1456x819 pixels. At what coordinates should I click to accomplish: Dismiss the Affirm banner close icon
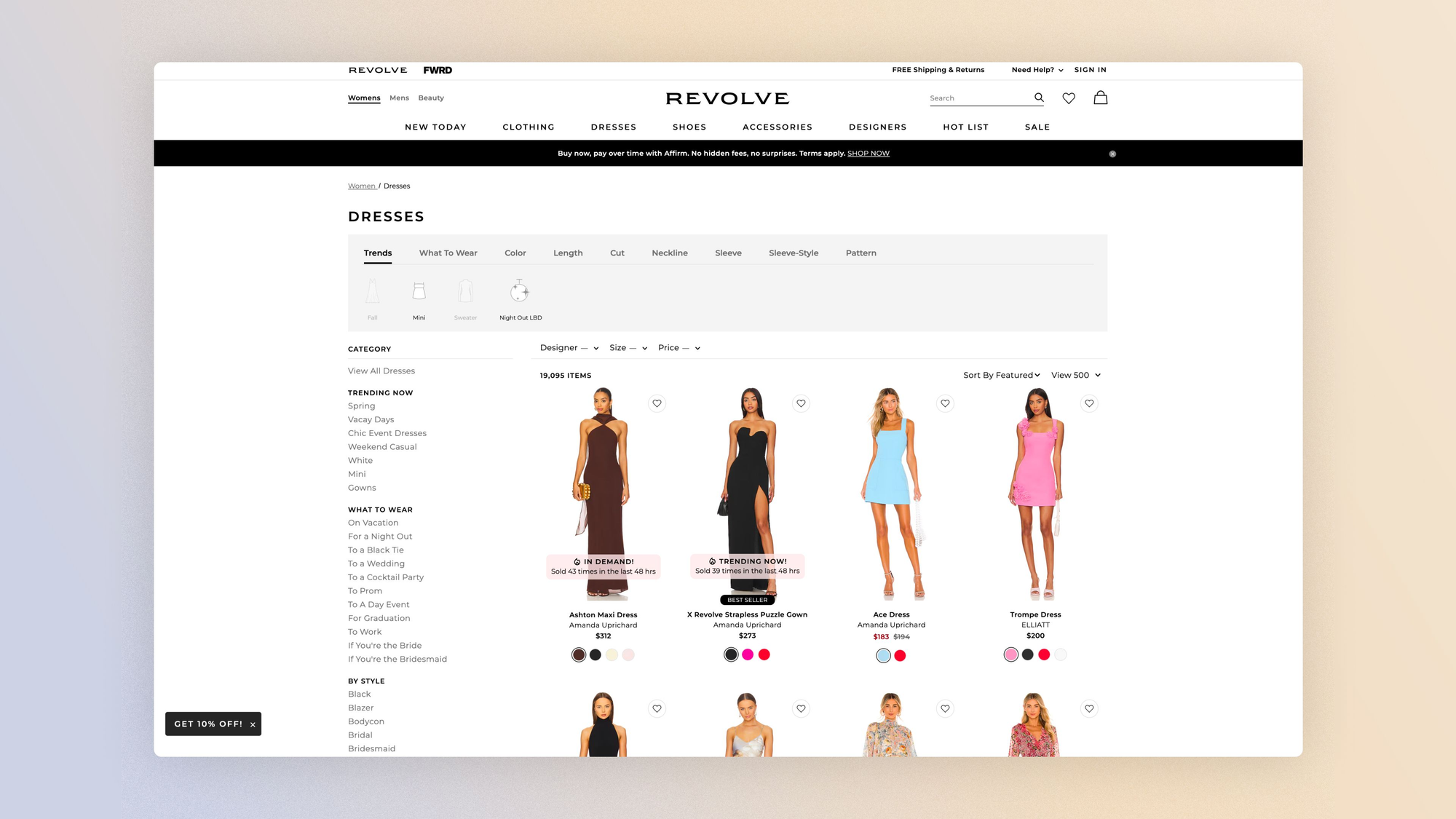1112,154
